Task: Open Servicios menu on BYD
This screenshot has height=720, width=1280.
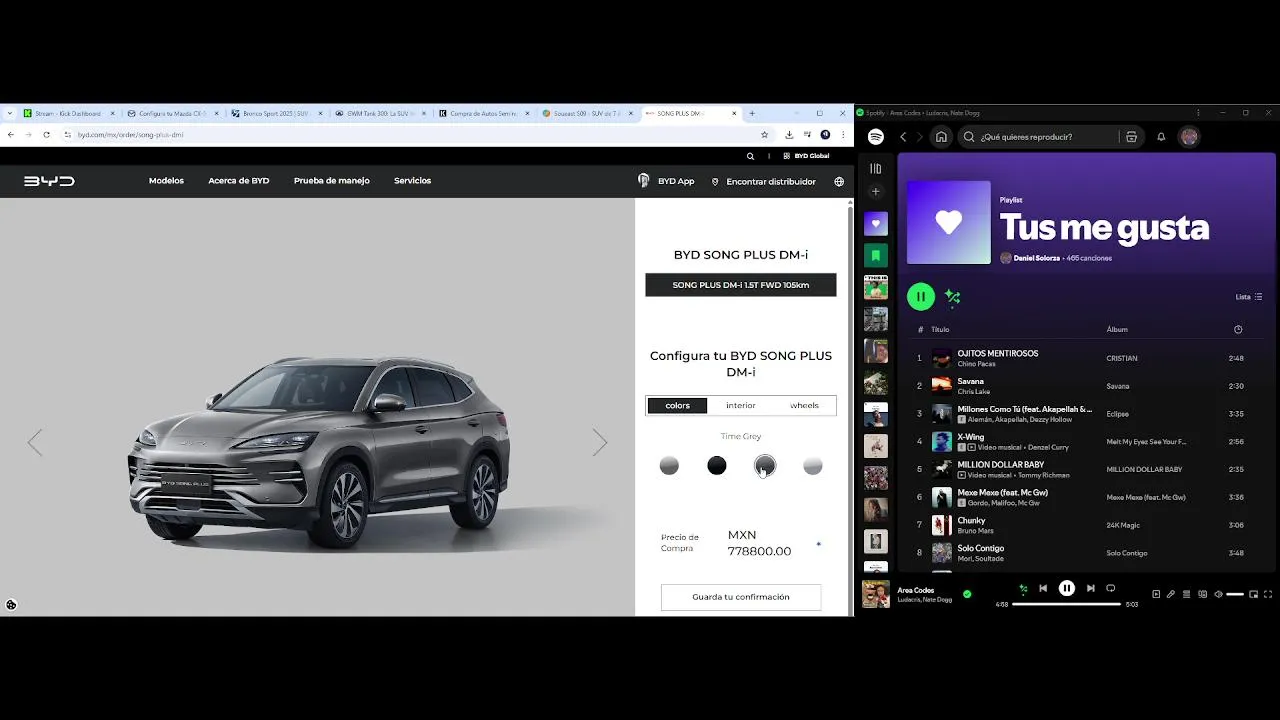Action: [412, 181]
